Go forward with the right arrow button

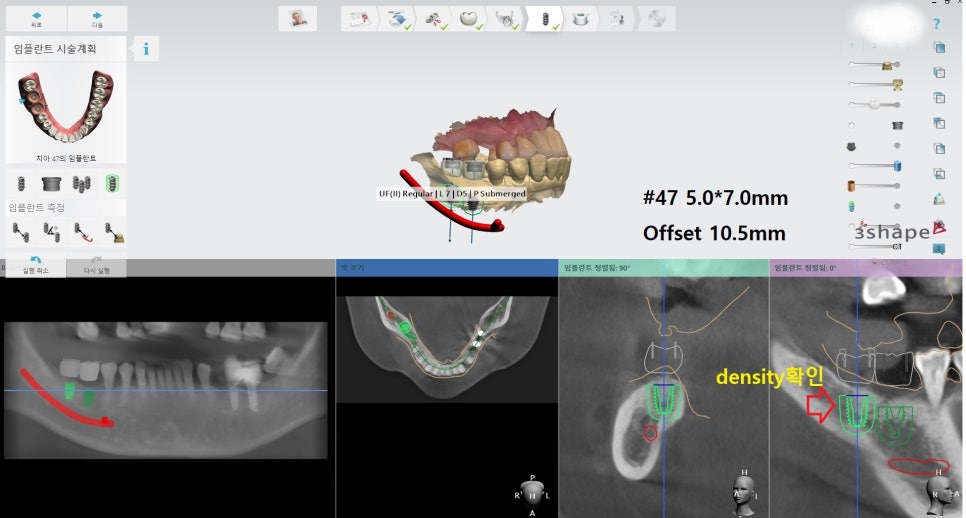click(97, 19)
